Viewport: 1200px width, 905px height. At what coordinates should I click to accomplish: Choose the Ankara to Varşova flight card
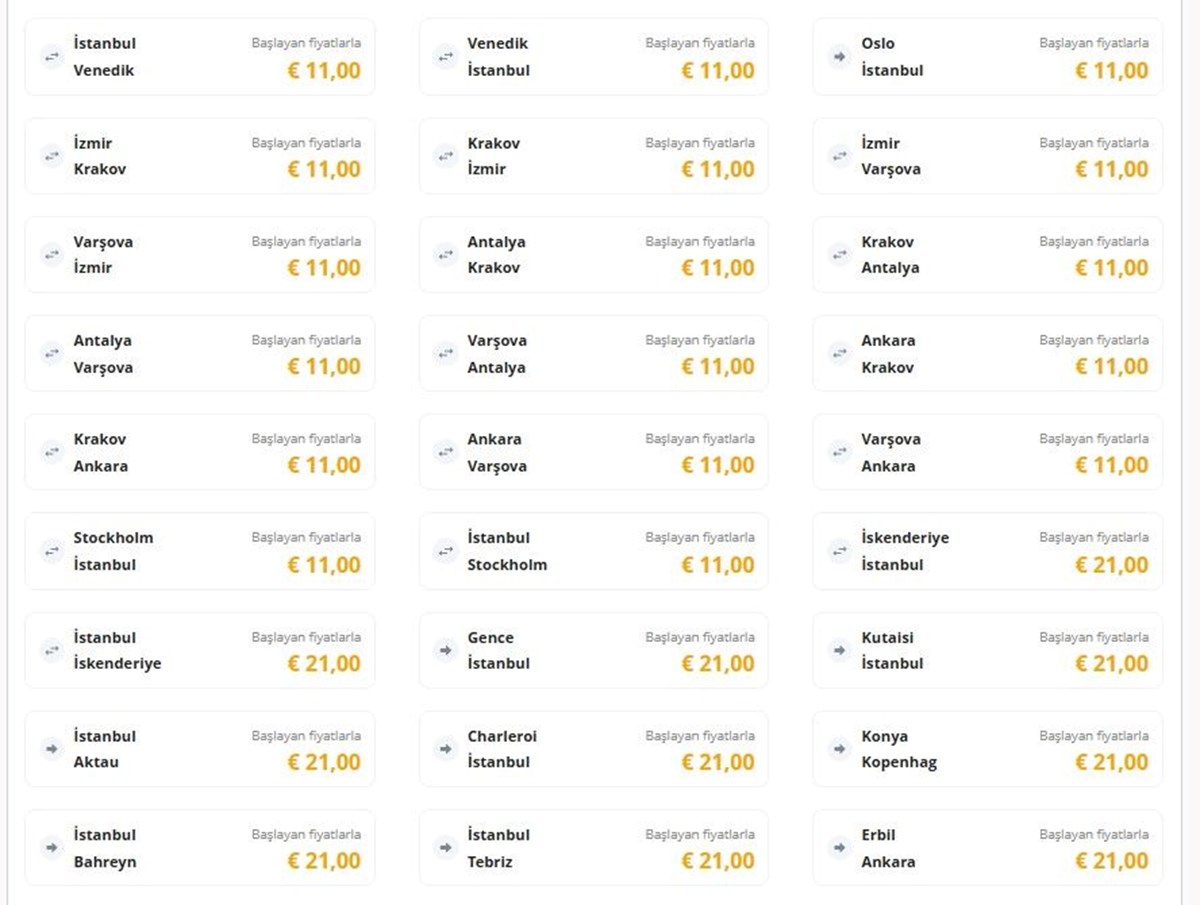(x=594, y=452)
